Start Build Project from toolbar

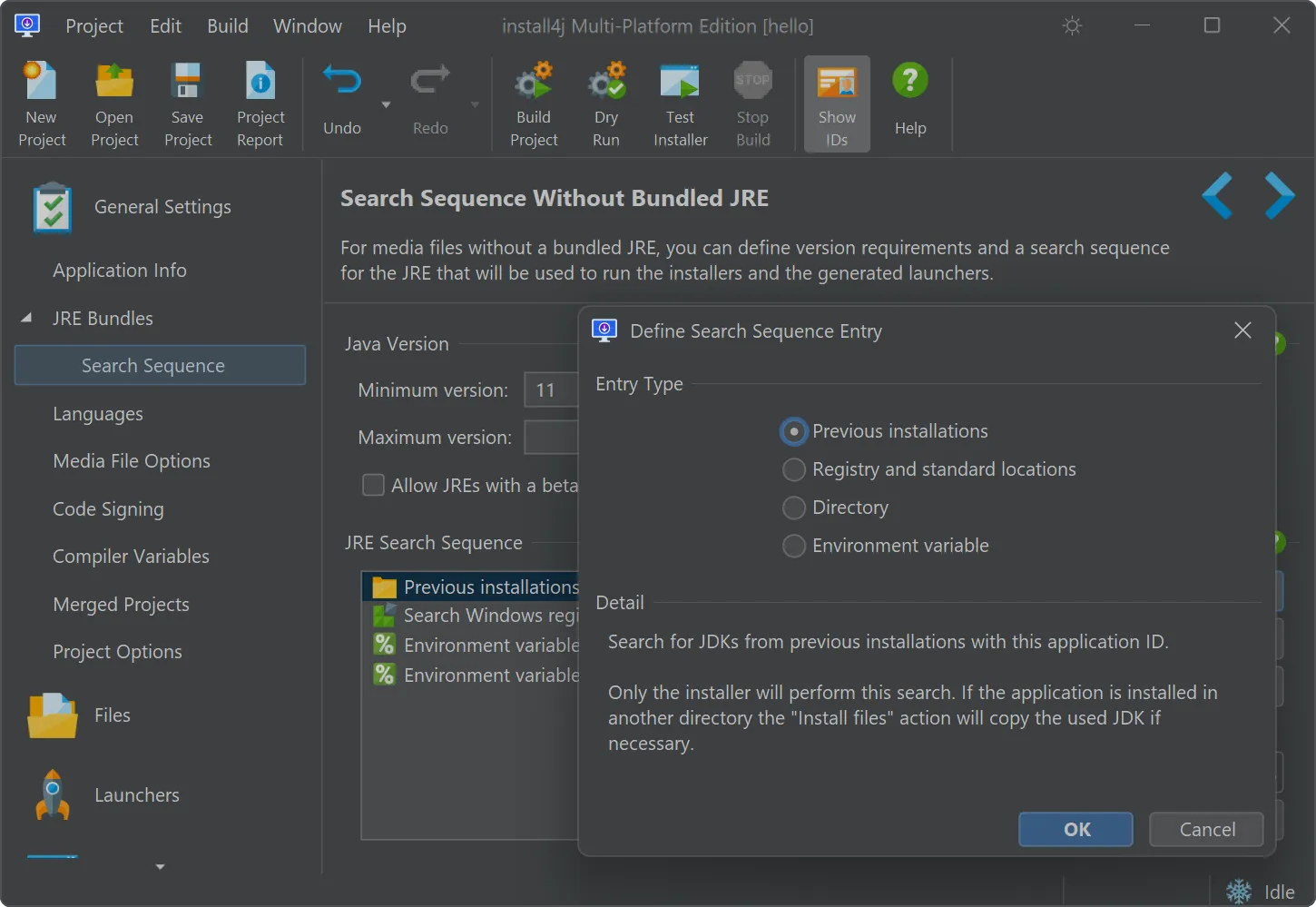[x=534, y=104]
